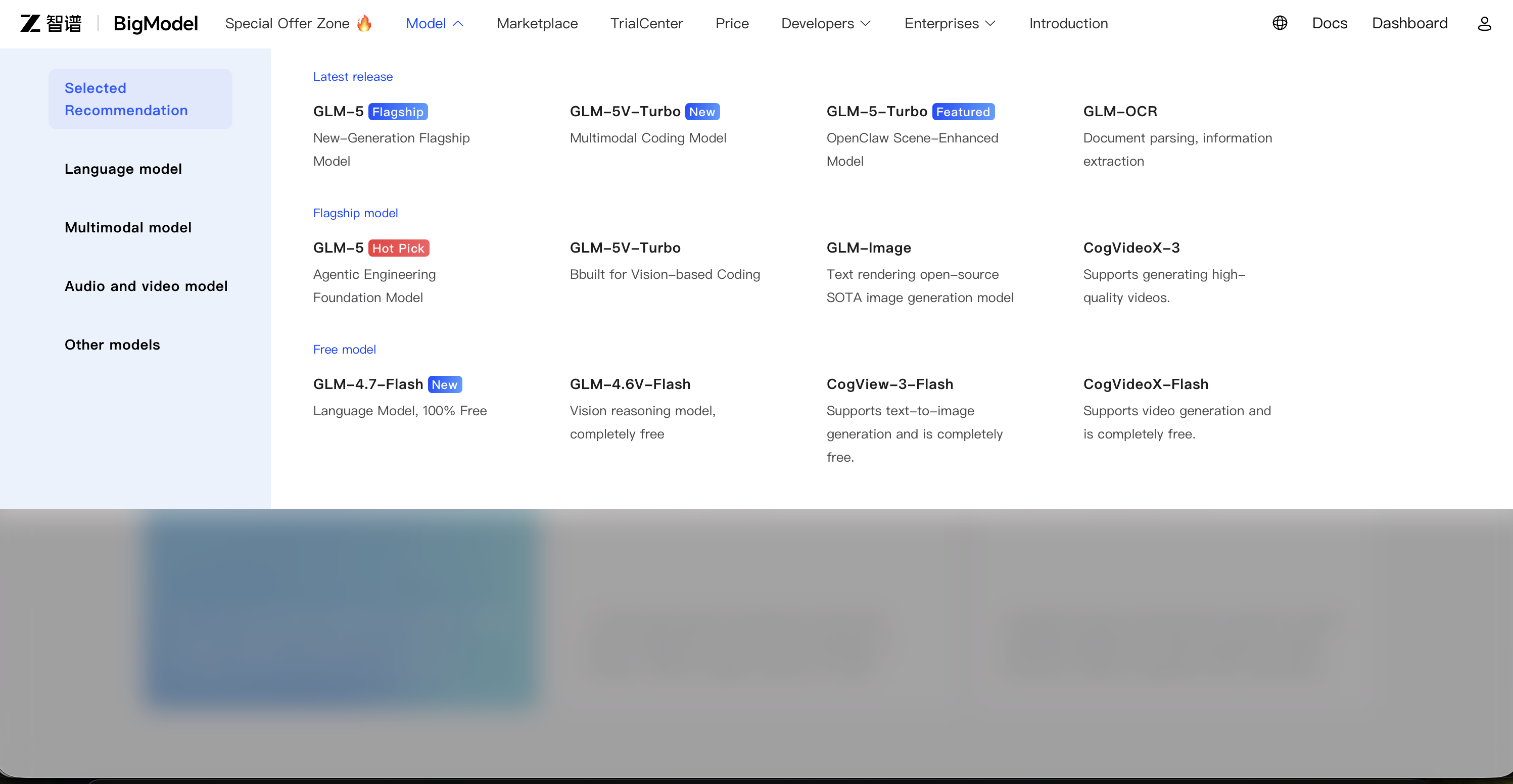Click 'Language Model, 100% Free' description

pyautogui.click(x=400, y=411)
